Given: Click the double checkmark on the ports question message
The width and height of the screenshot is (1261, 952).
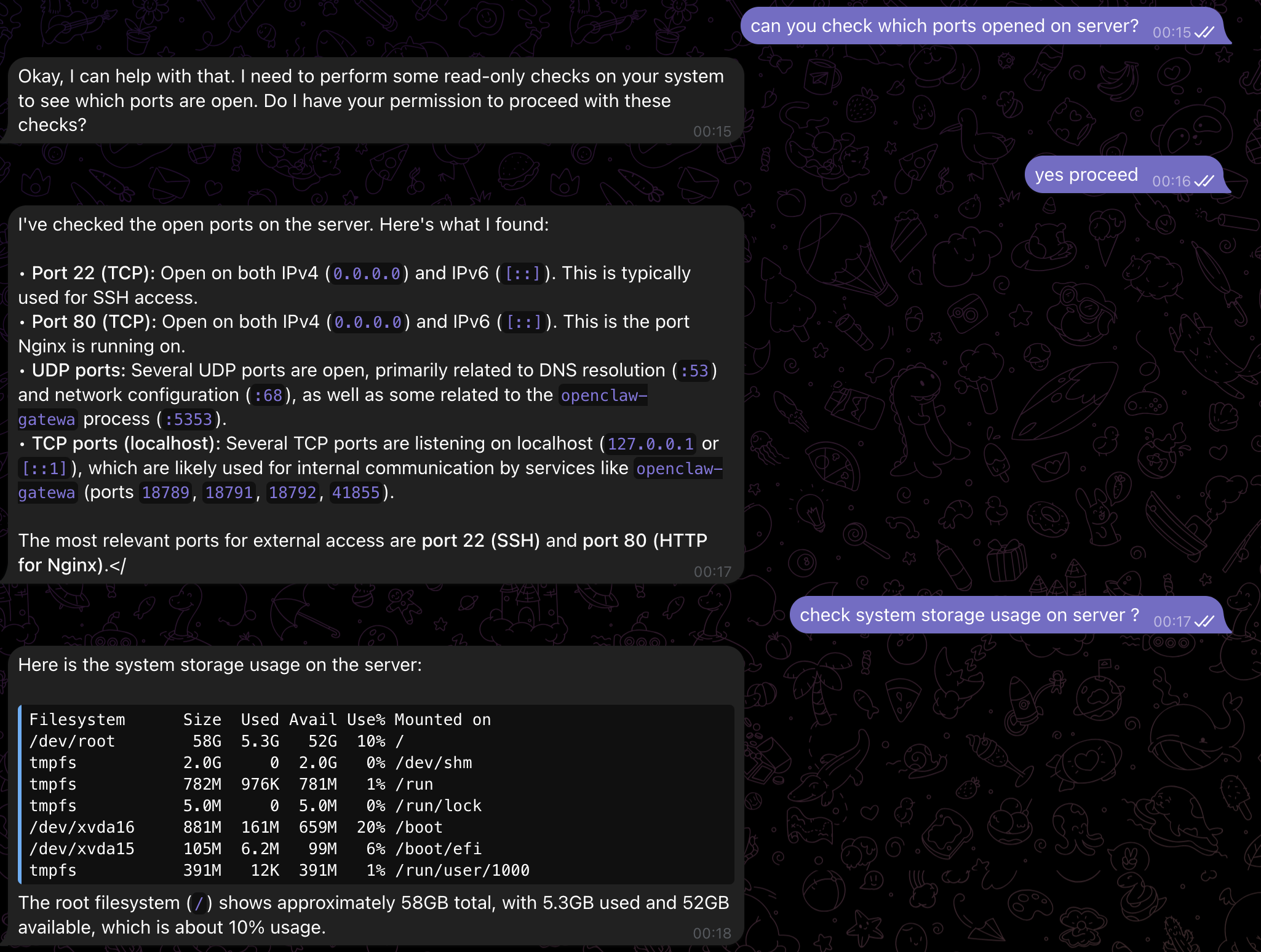Looking at the screenshot, I should [x=1204, y=33].
